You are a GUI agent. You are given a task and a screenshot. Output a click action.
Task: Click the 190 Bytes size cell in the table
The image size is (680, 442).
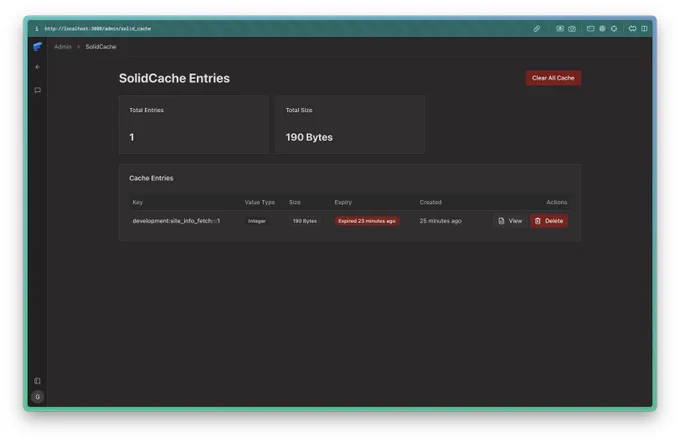(304, 221)
